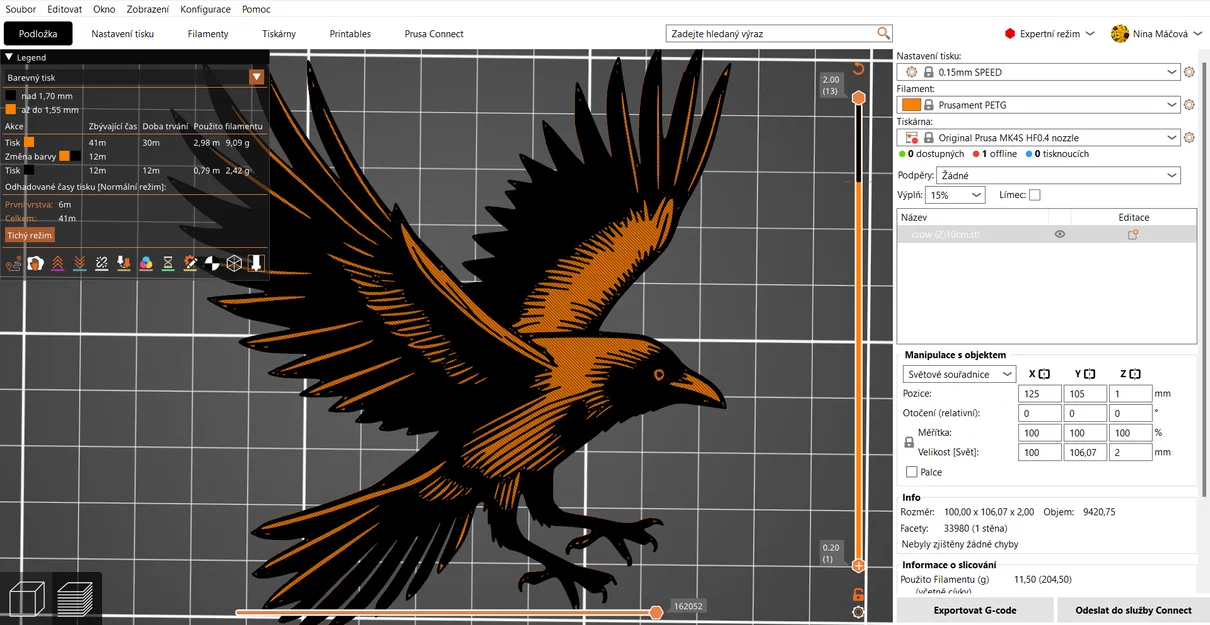This screenshot has width=1210, height=625.
Task: Toggle pause prints hourglass icon
Action: 167,263
